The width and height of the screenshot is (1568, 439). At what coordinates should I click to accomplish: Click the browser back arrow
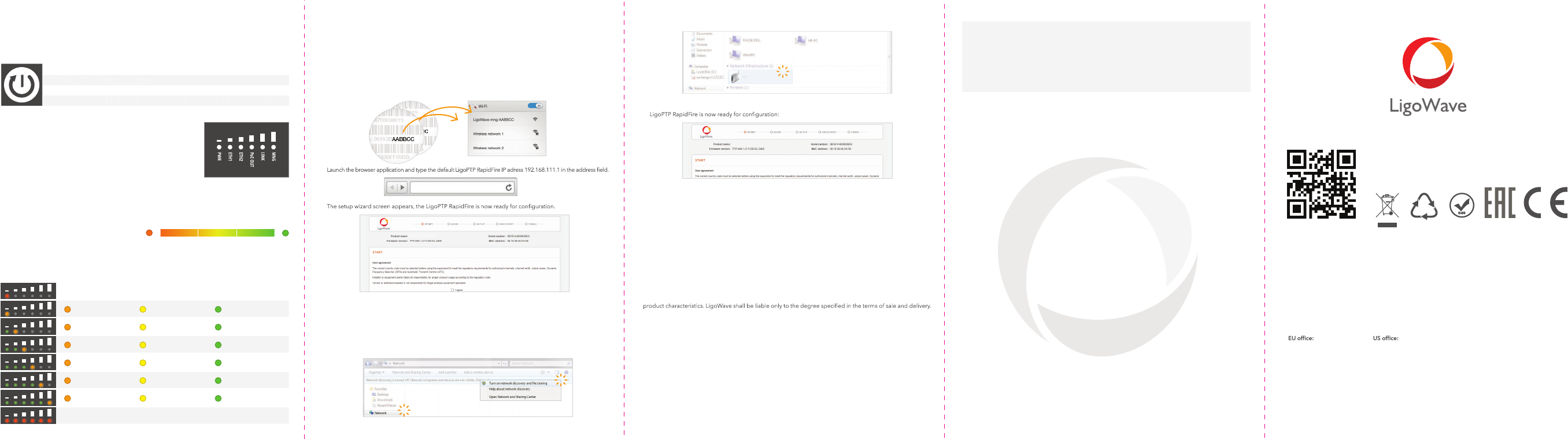(x=392, y=187)
